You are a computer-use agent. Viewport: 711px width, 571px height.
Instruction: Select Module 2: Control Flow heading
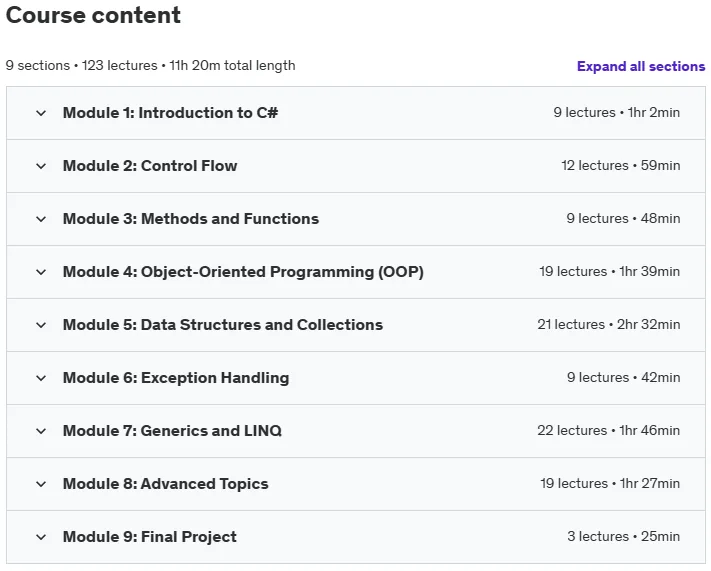coord(150,166)
